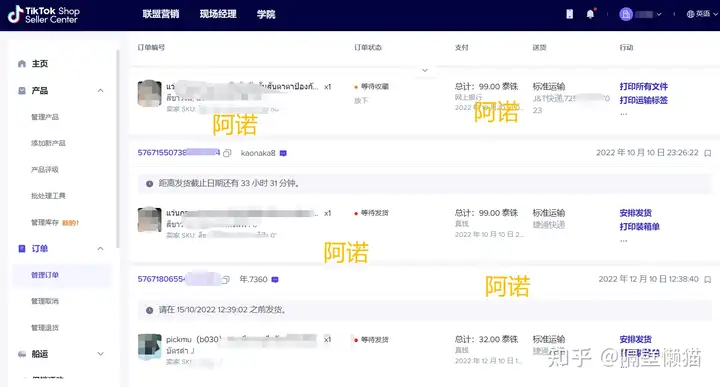Click buyer name 年.7360
This screenshot has height=387, width=720.
coord(253,279)
